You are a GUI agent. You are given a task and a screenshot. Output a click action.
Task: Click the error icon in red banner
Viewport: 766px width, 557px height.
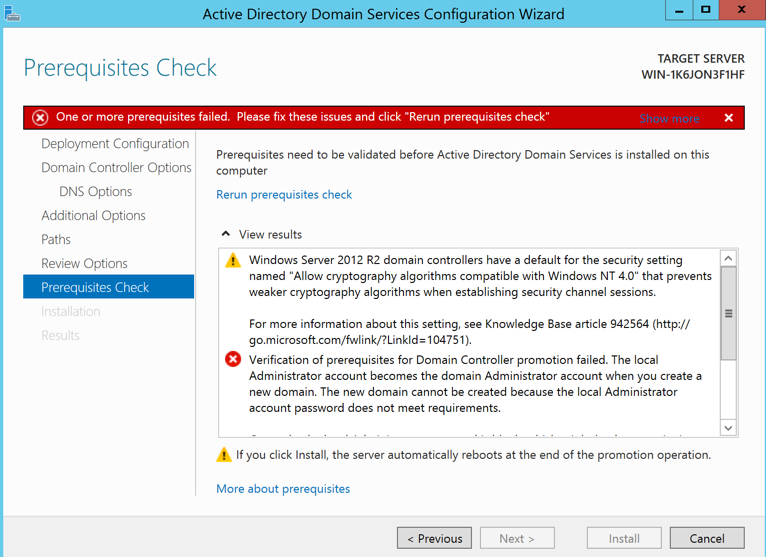pyautogui.click(x=40, y=118)
